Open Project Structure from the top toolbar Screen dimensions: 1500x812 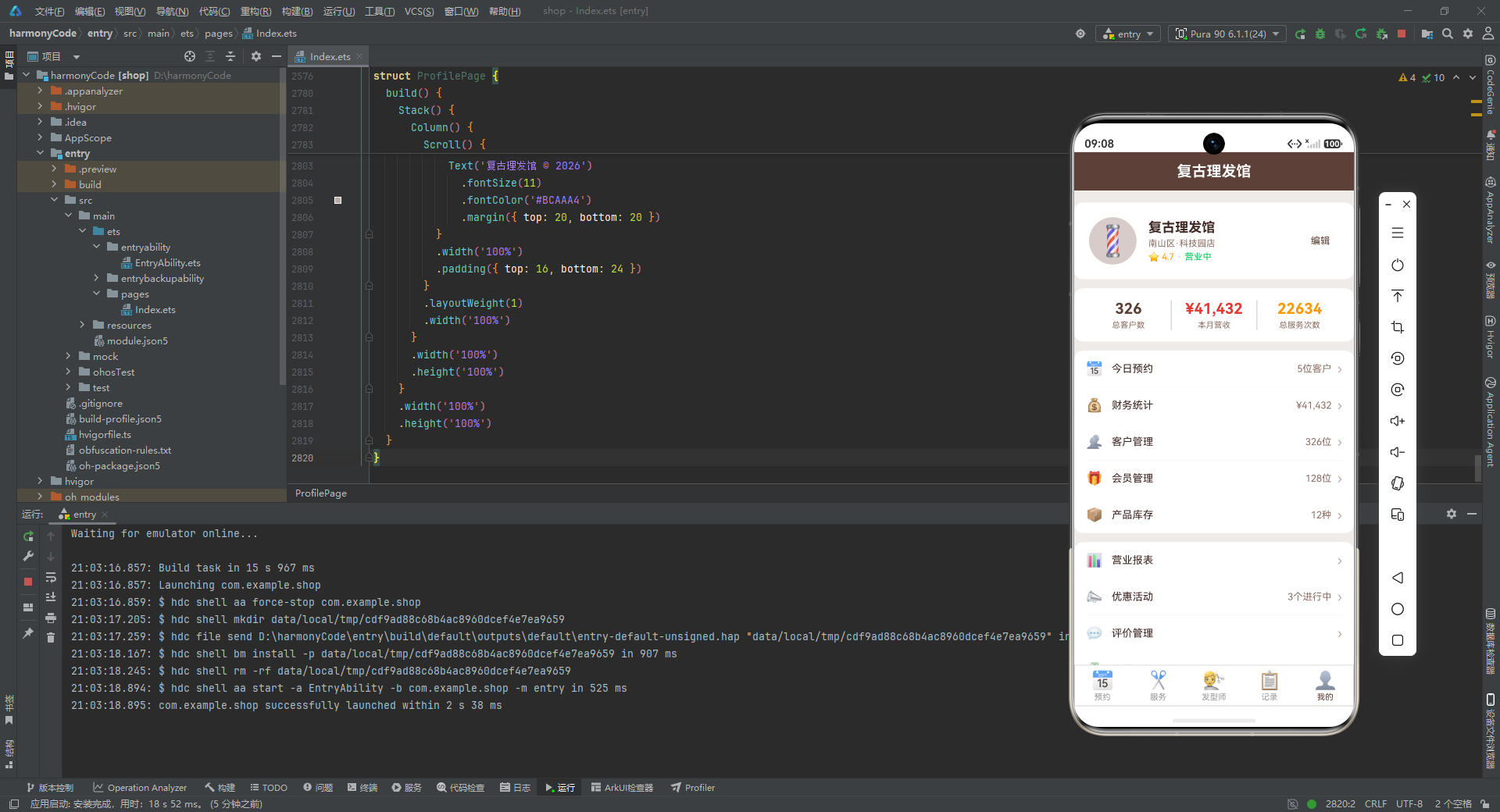[1427, 34]
